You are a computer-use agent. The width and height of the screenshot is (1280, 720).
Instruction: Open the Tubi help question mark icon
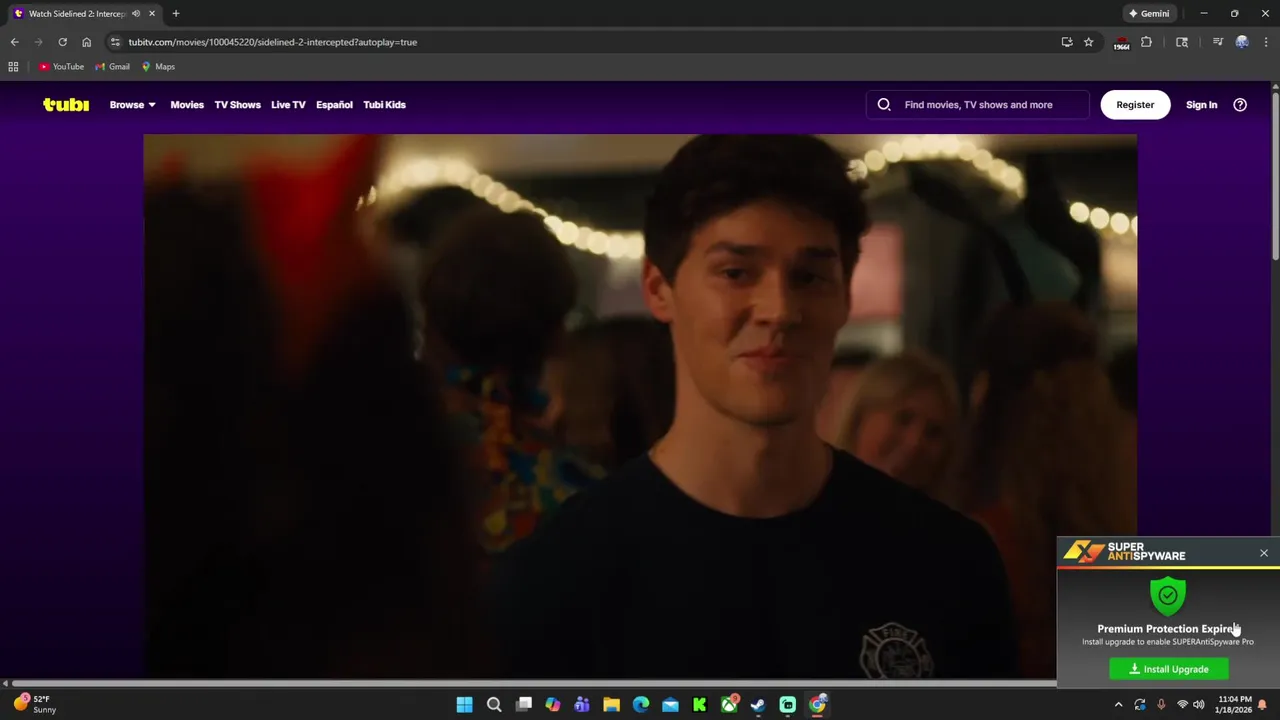coord(1240,104)
